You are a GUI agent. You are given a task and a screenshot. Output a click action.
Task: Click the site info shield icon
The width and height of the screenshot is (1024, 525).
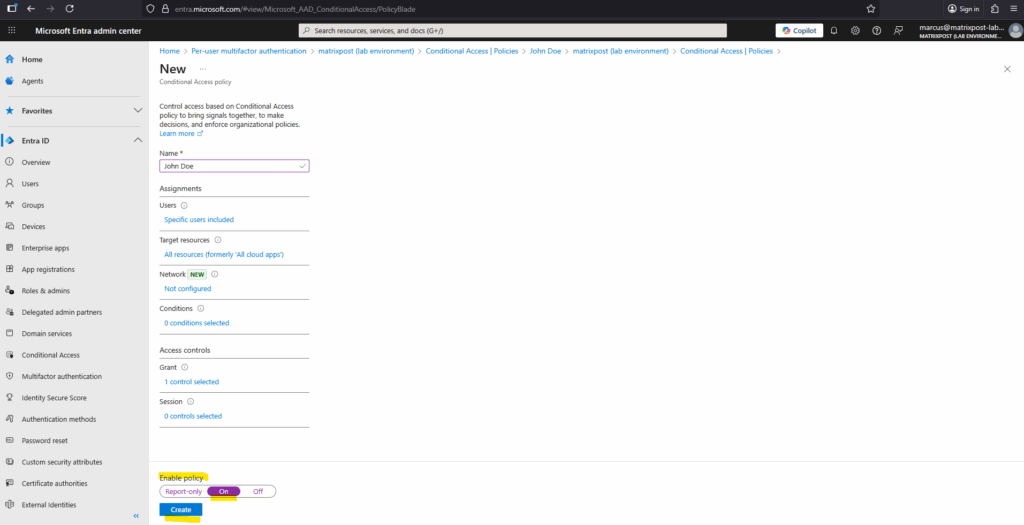point(150,9)
